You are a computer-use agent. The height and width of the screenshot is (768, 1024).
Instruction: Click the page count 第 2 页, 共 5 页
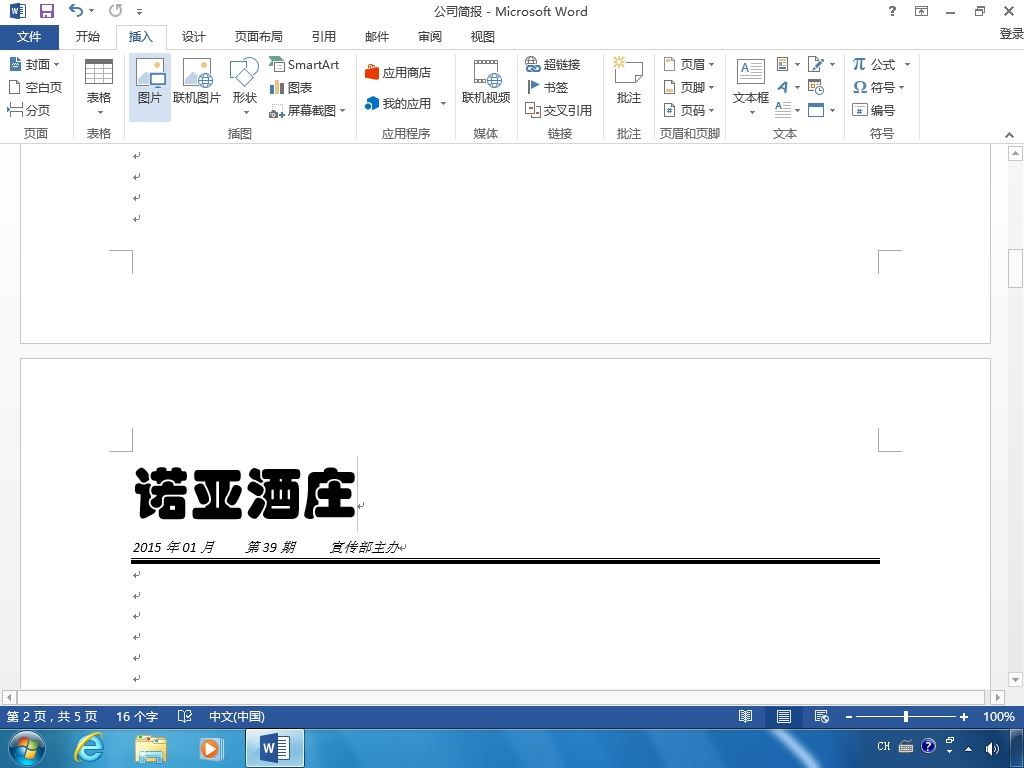tap(52, 716)
